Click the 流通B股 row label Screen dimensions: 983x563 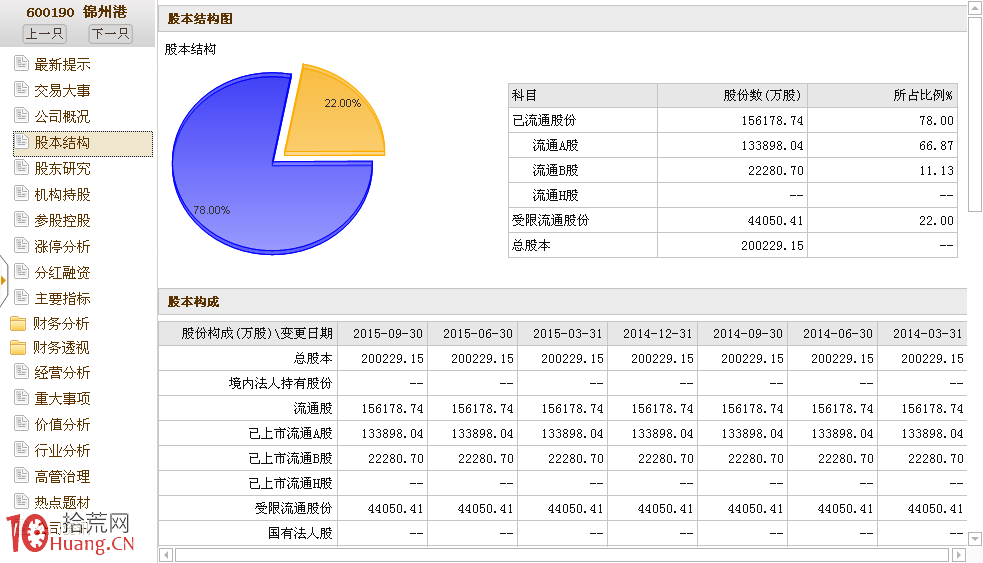point(555,171)
